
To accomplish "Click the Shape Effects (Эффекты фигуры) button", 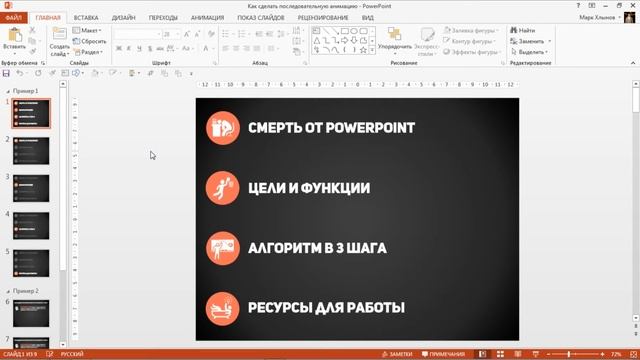I will [472, 52].
